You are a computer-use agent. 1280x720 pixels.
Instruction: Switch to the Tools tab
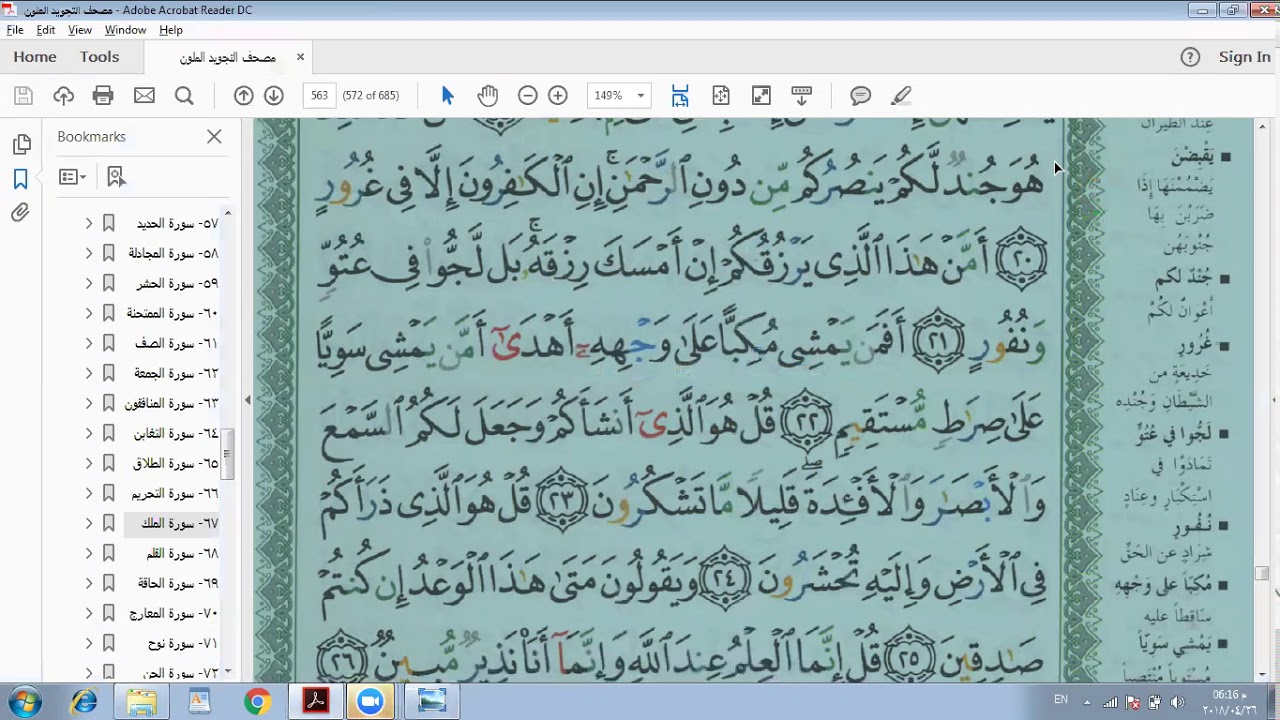(100, 57)
